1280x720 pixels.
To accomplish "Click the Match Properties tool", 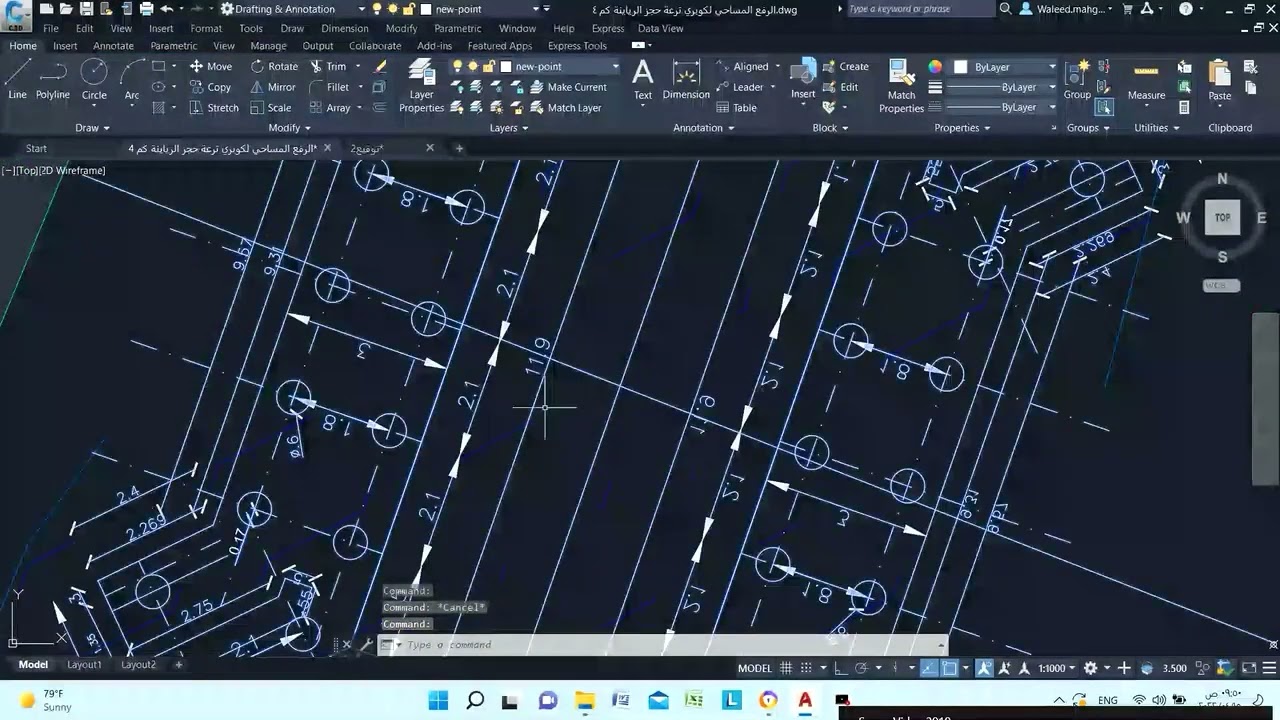I will click(x=901, y=85).
